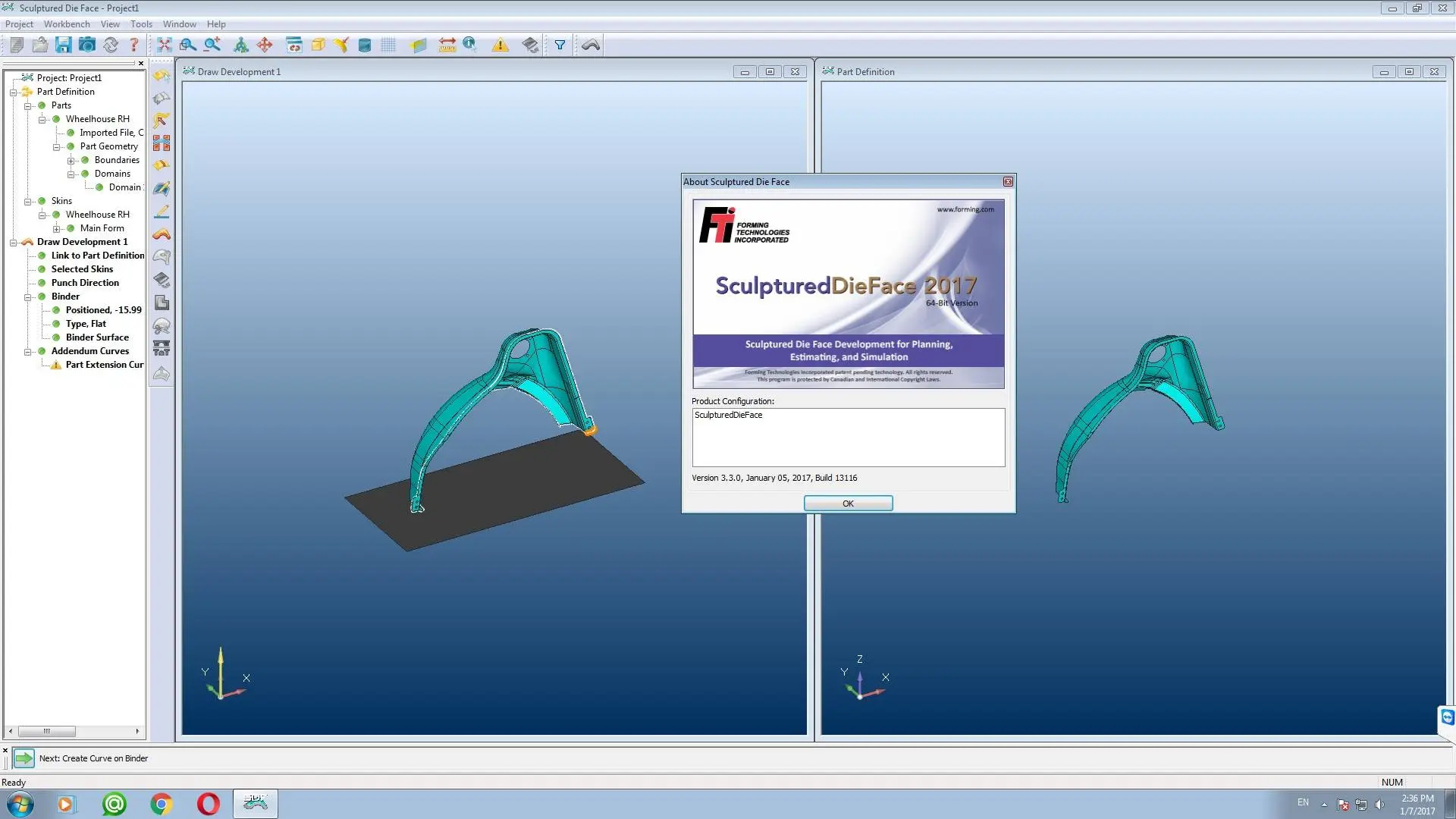The width and height of the screenshot is (1456, 819).
Task: Collapse the Parts tree node
Action: (27, 105)
